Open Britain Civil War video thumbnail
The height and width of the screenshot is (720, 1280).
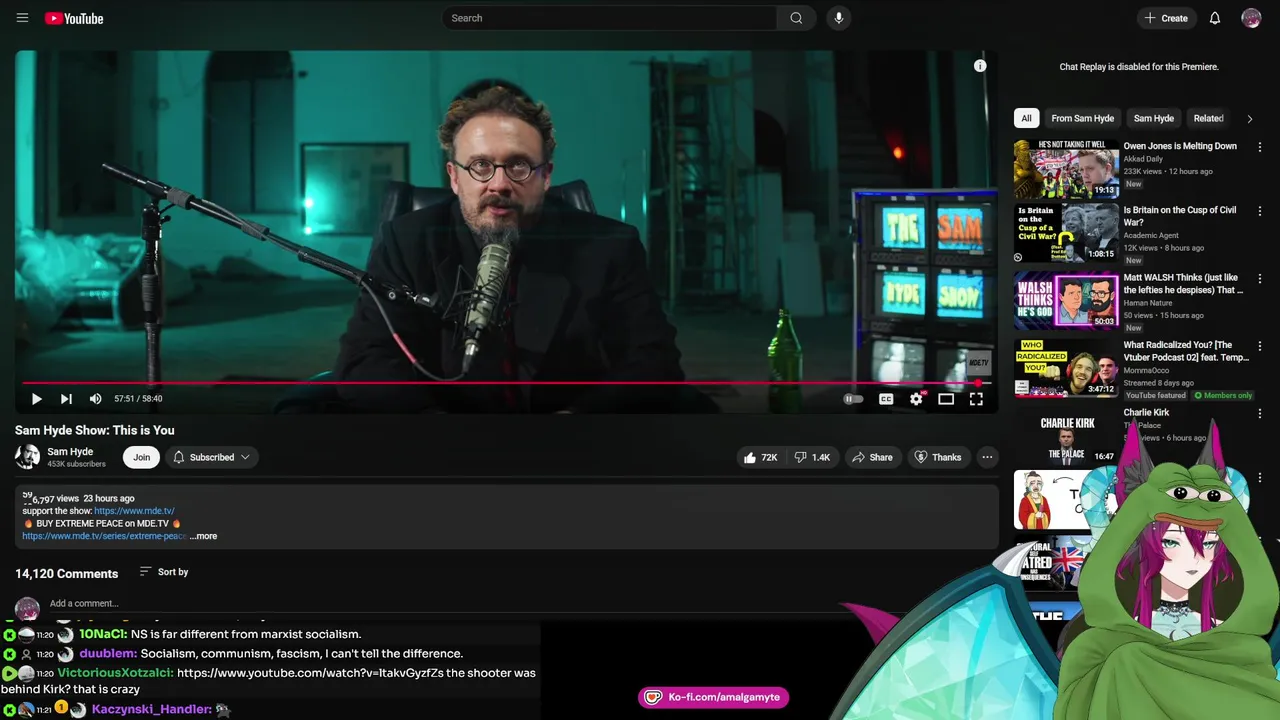click(1066, 233)
